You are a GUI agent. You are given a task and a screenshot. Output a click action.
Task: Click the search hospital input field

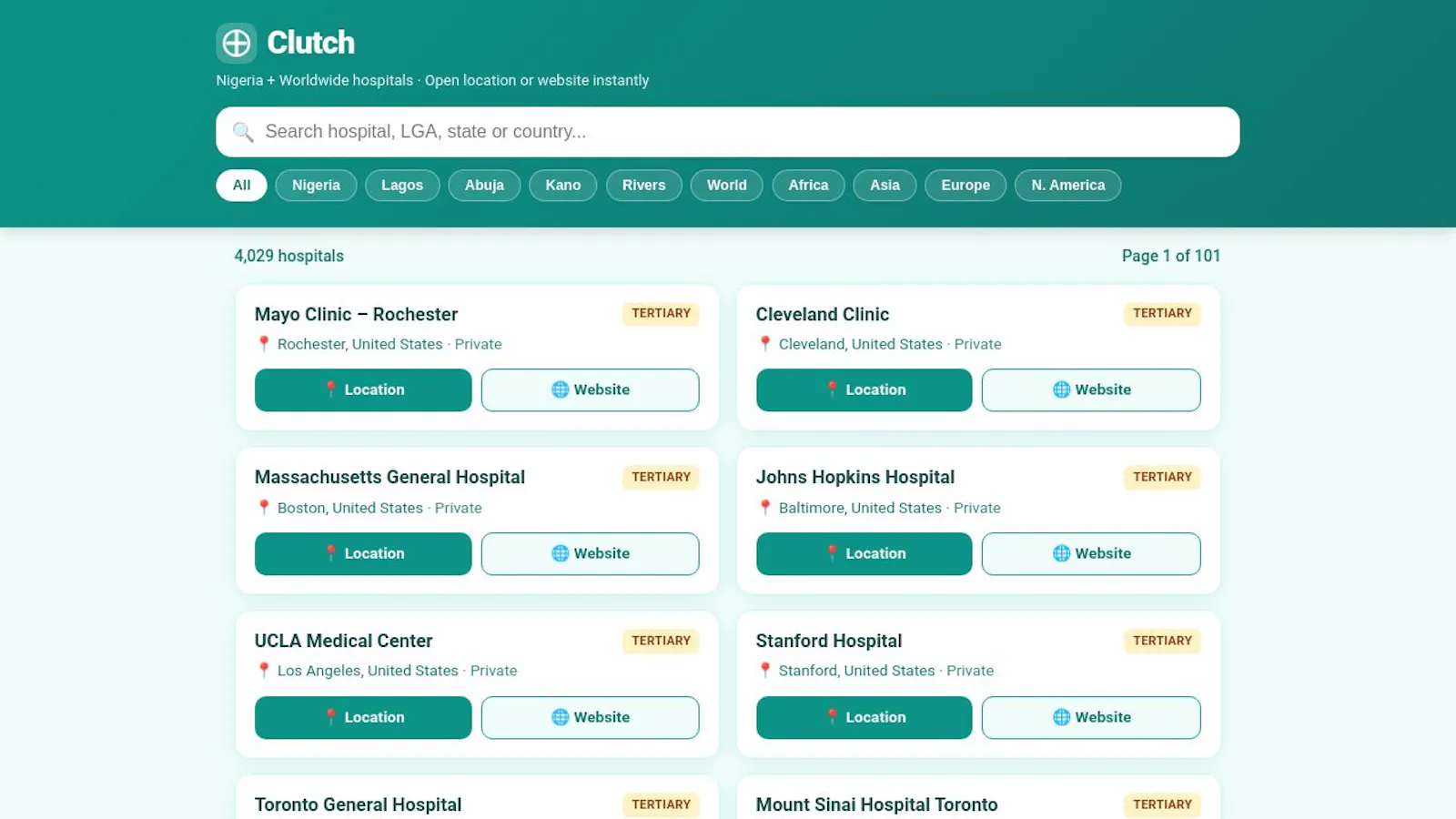pyautogui.click(x=727, y=132)
